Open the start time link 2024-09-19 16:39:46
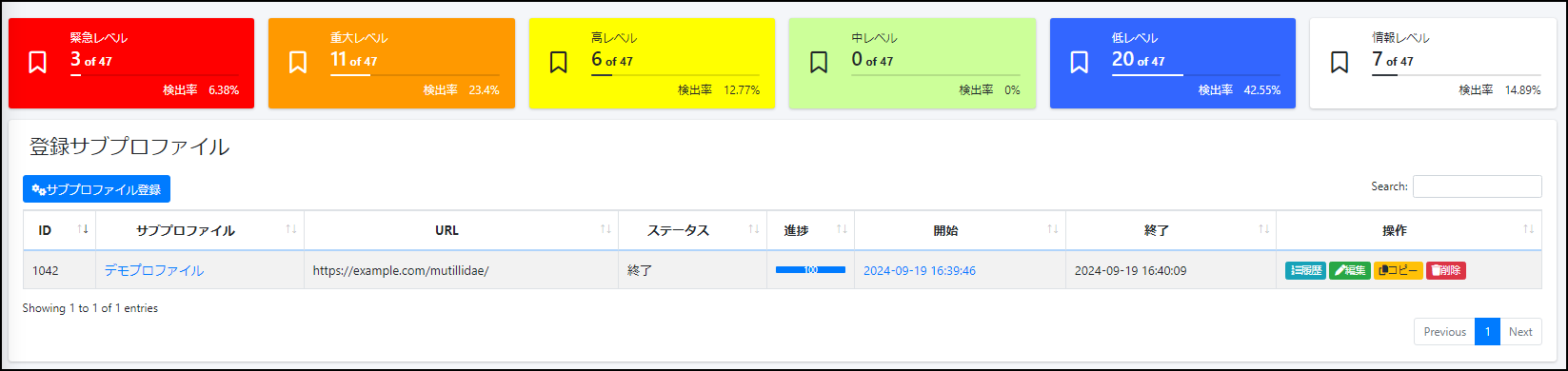 (920, 270)
